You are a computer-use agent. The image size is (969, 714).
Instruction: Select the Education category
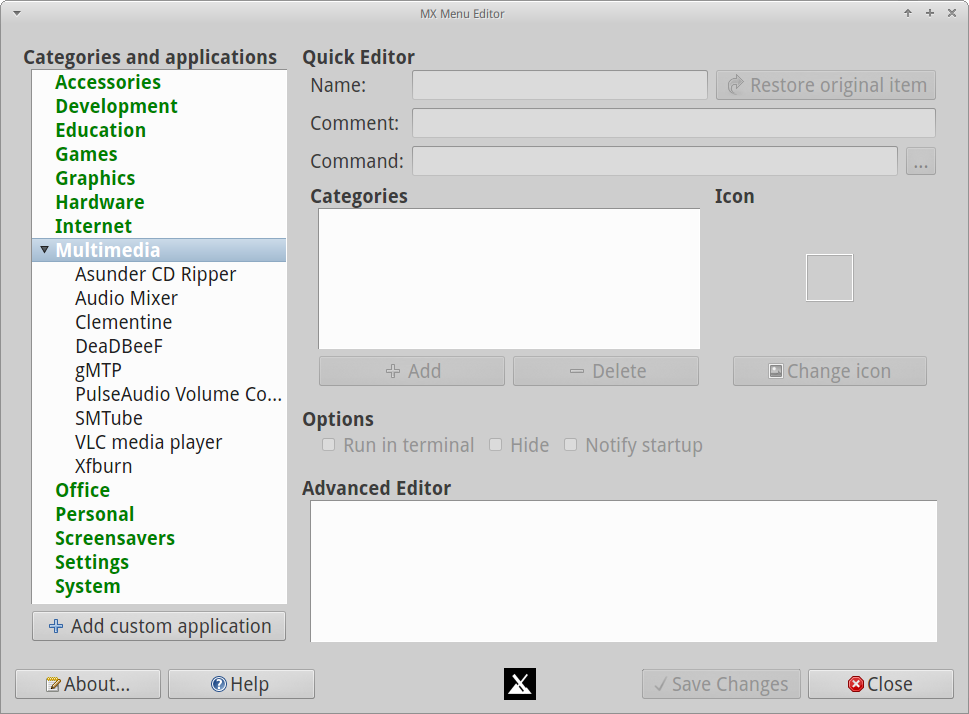click(101, 130)
